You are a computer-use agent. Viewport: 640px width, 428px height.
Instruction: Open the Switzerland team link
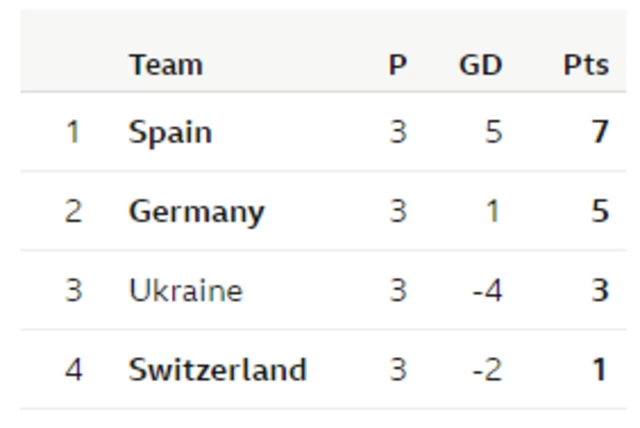click(x=217, y=370)
